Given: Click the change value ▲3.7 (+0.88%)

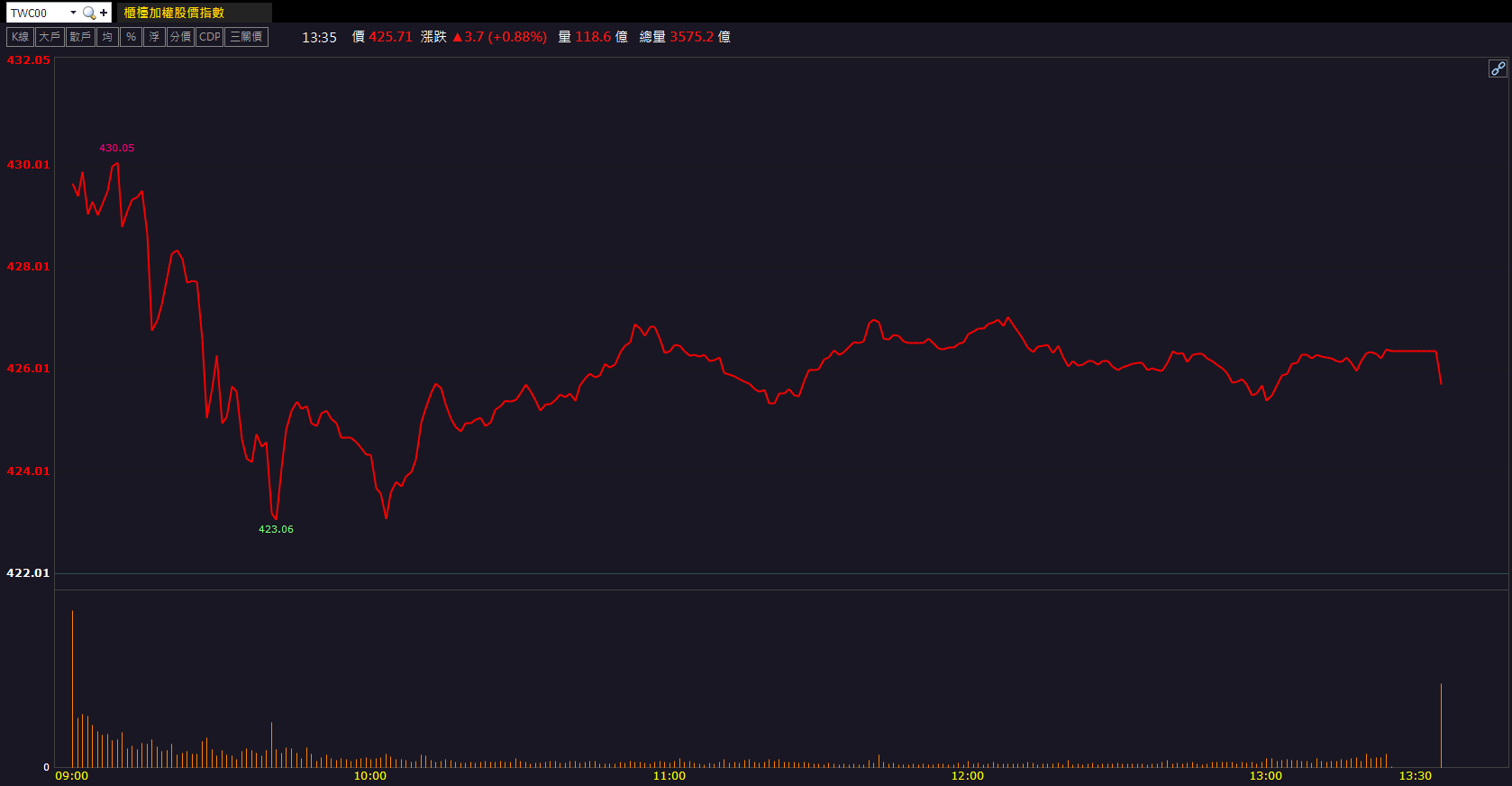Looking at the screenshot, I should (499, 37).
